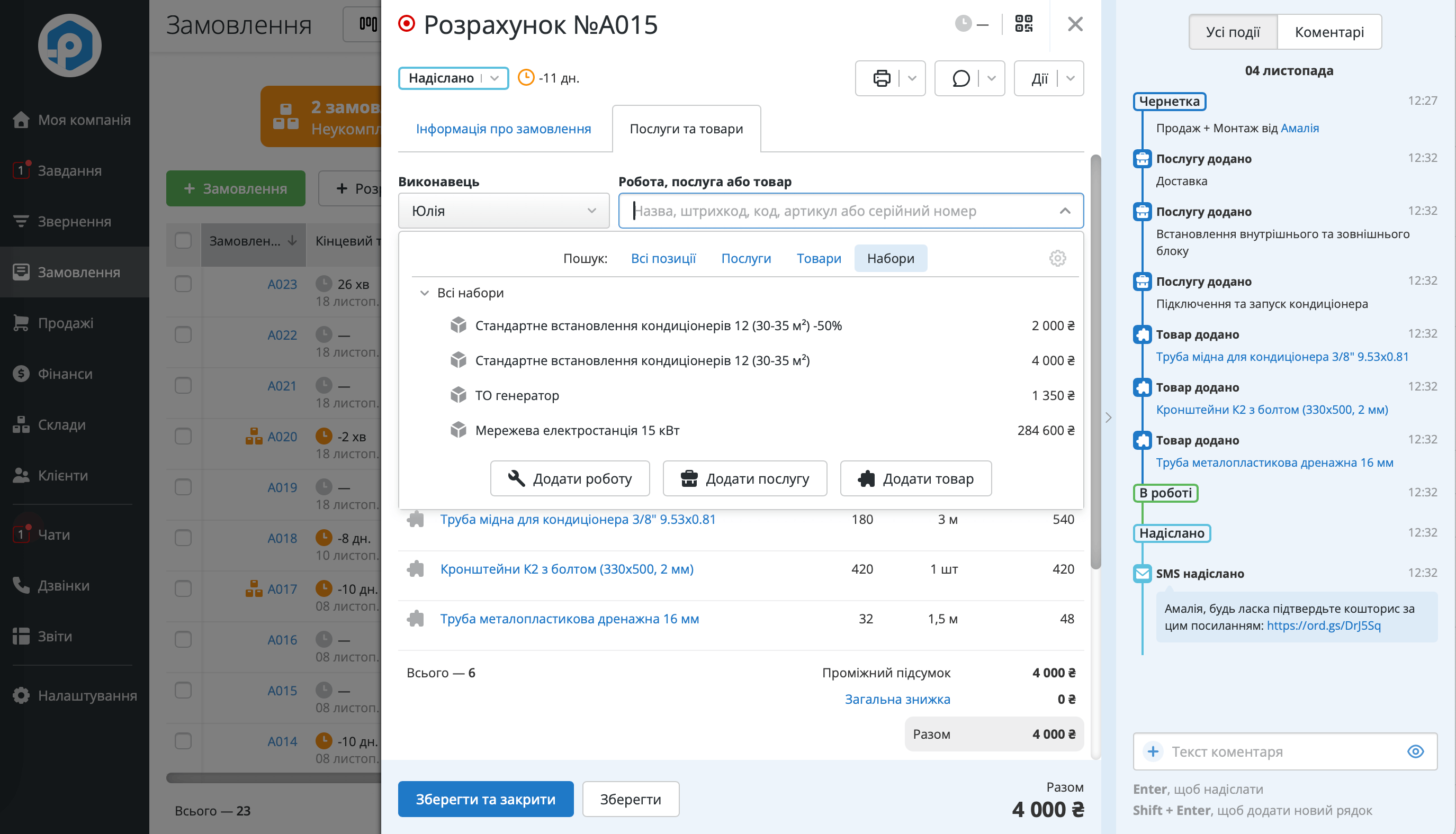The width and height of the screenshot is (1456, 834).
Task: Collapse the Всі набори group
Action: [x=424, y=293]
